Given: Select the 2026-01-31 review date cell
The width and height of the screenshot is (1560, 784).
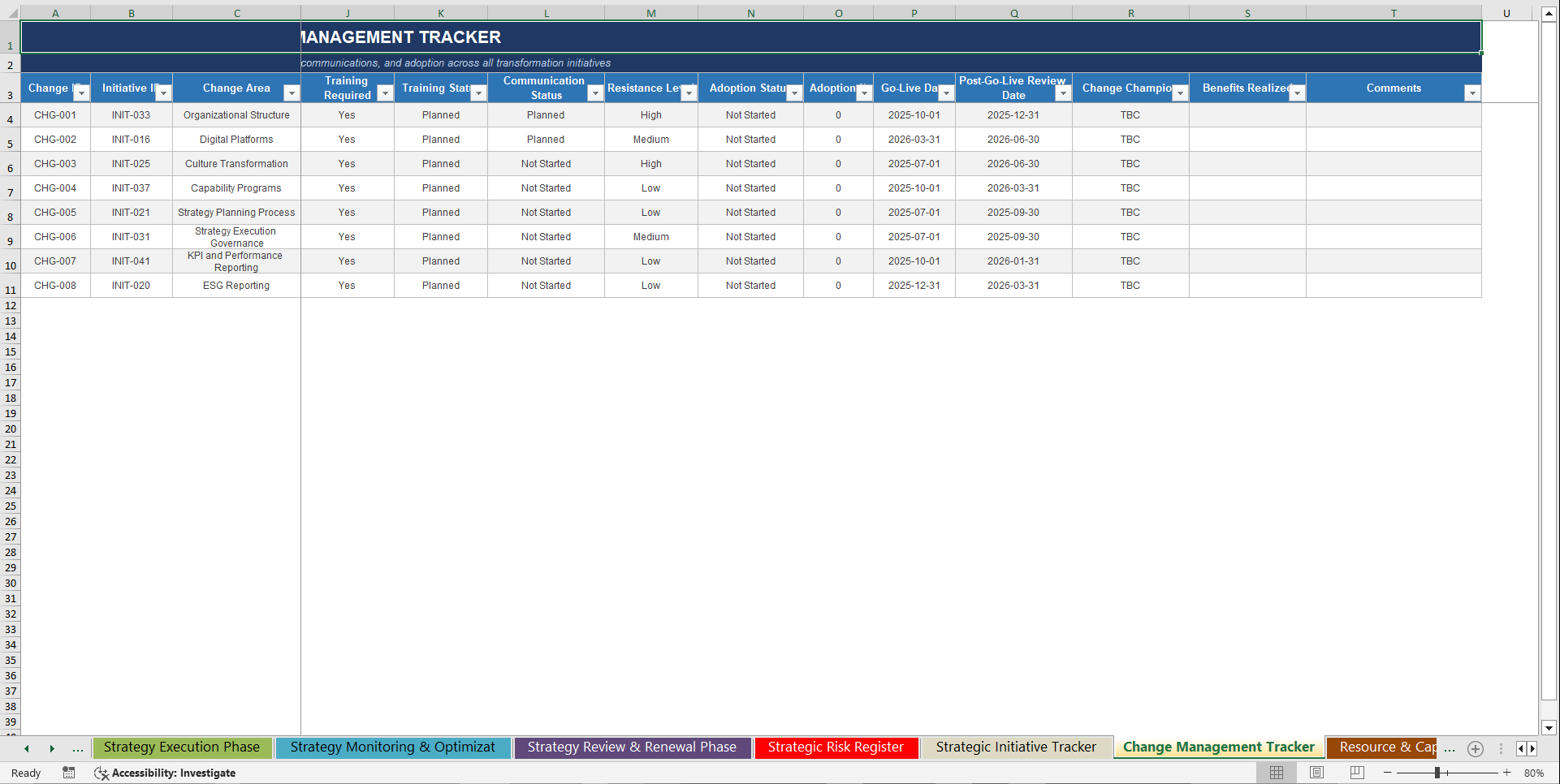Looking at the screenshot, I should coord(1013,261).
